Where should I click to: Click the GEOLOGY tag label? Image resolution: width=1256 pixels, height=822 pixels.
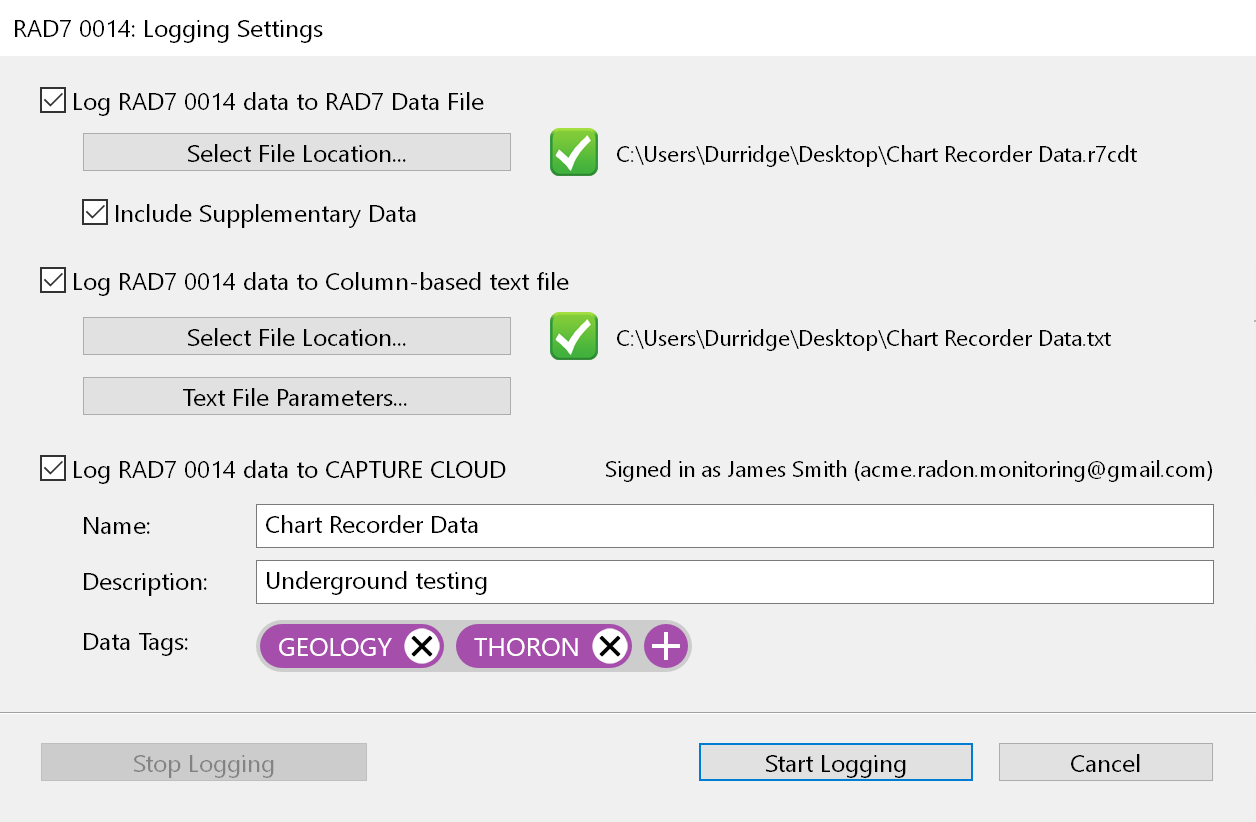[x=335, y=647]
